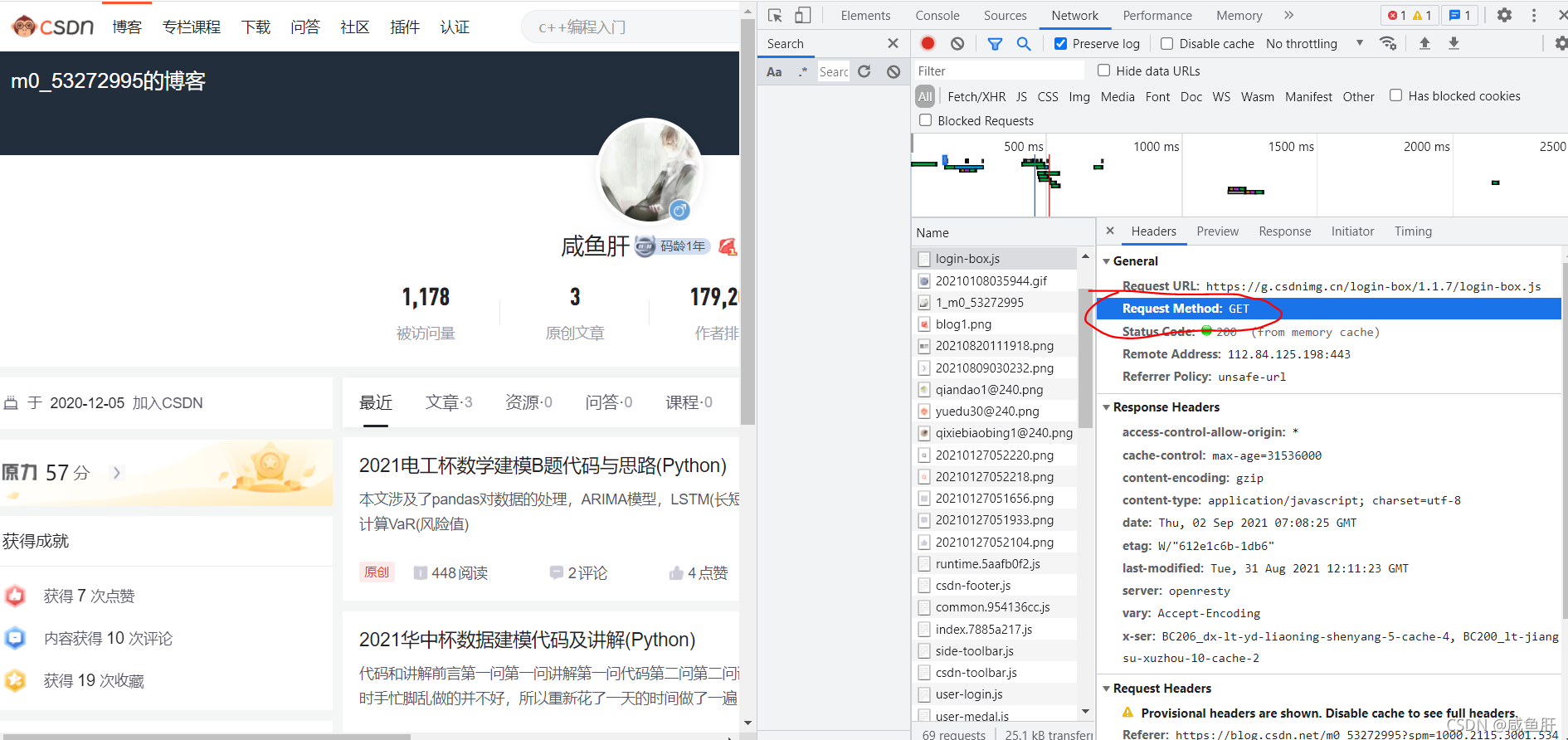Click the CSDN logo
The height and width of the screenshot is (740, 1568).
coord(52,27)
